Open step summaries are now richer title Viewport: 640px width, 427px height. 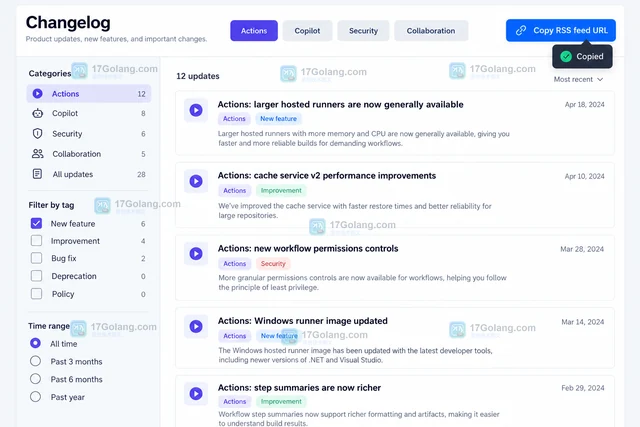pos(299,388)
